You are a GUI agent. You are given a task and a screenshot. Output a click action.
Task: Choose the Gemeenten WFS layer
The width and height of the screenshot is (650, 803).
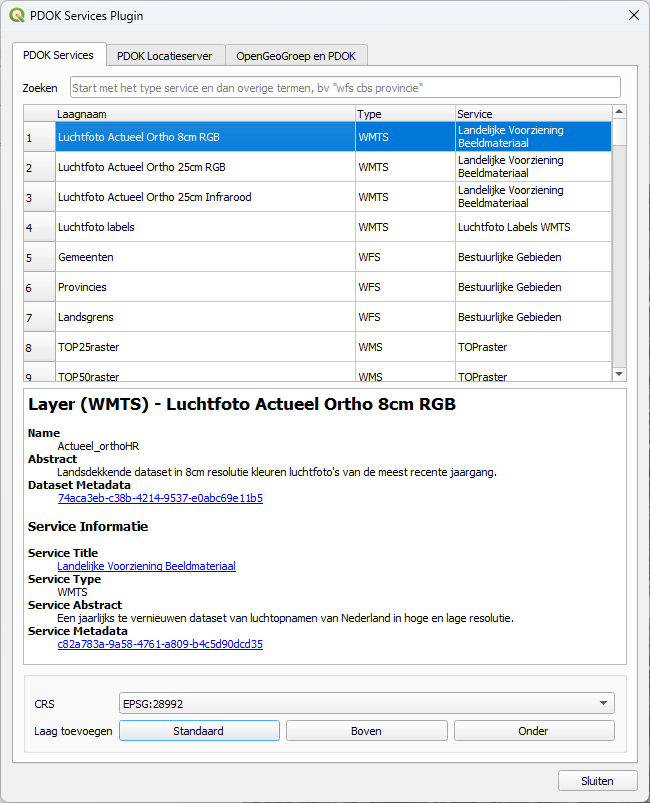(204, 257)
